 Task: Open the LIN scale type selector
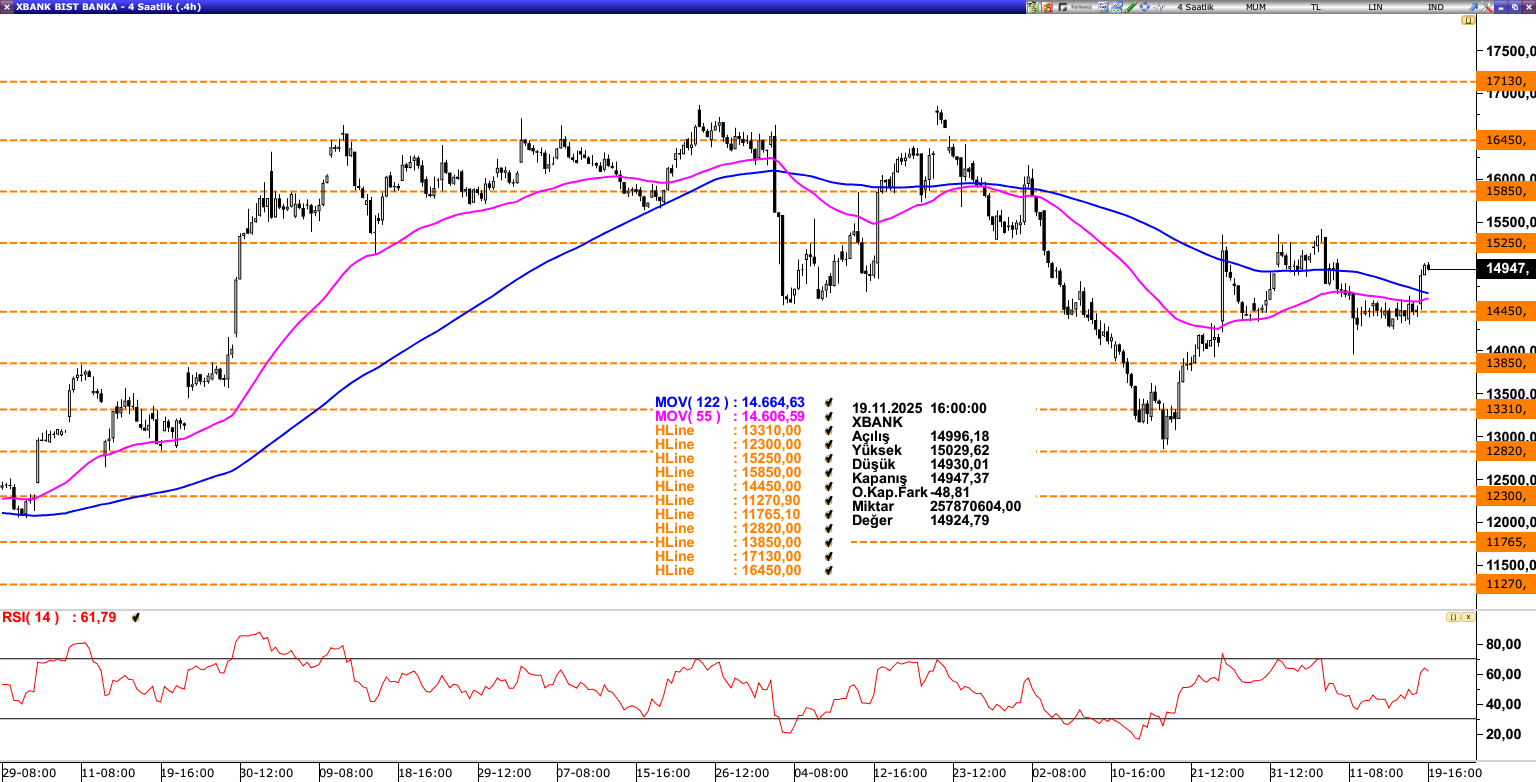click(x=1376, y=7)
